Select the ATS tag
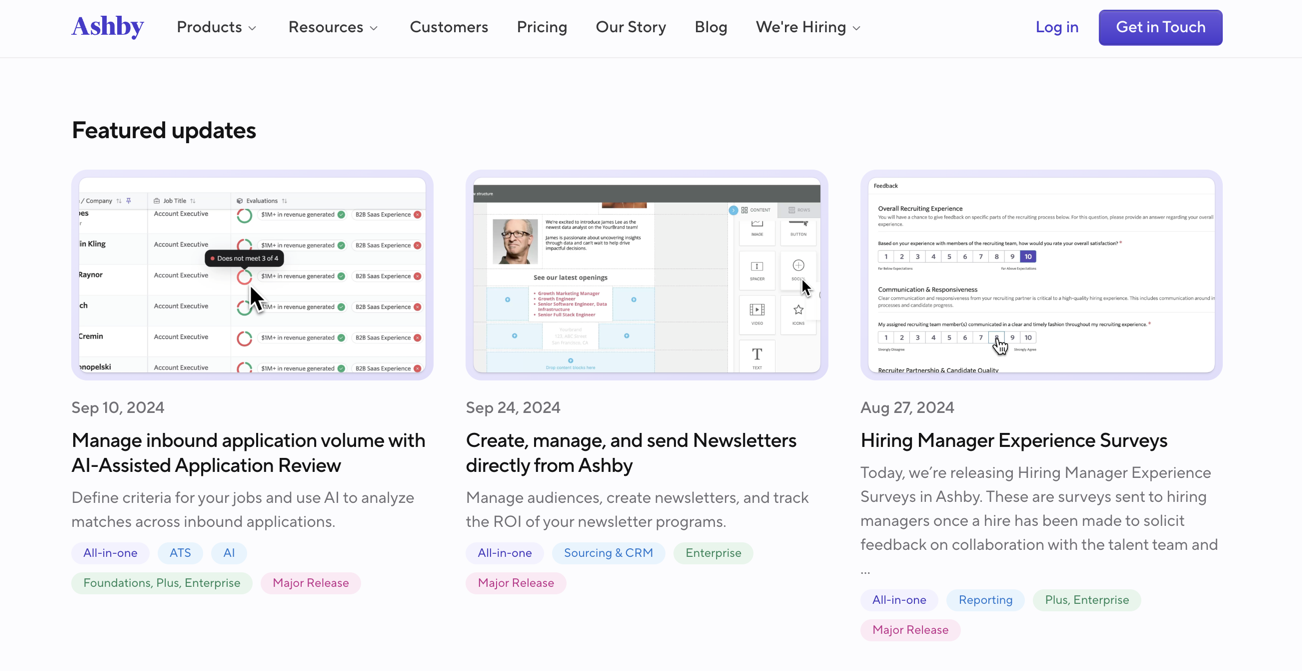Viewport: 1302px width, 671px height. click(180, 553)
